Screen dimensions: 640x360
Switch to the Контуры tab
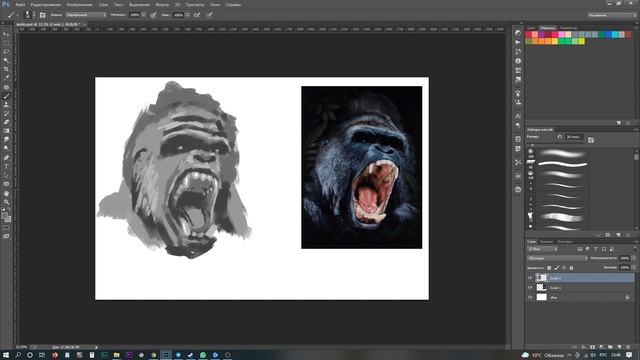565,242
